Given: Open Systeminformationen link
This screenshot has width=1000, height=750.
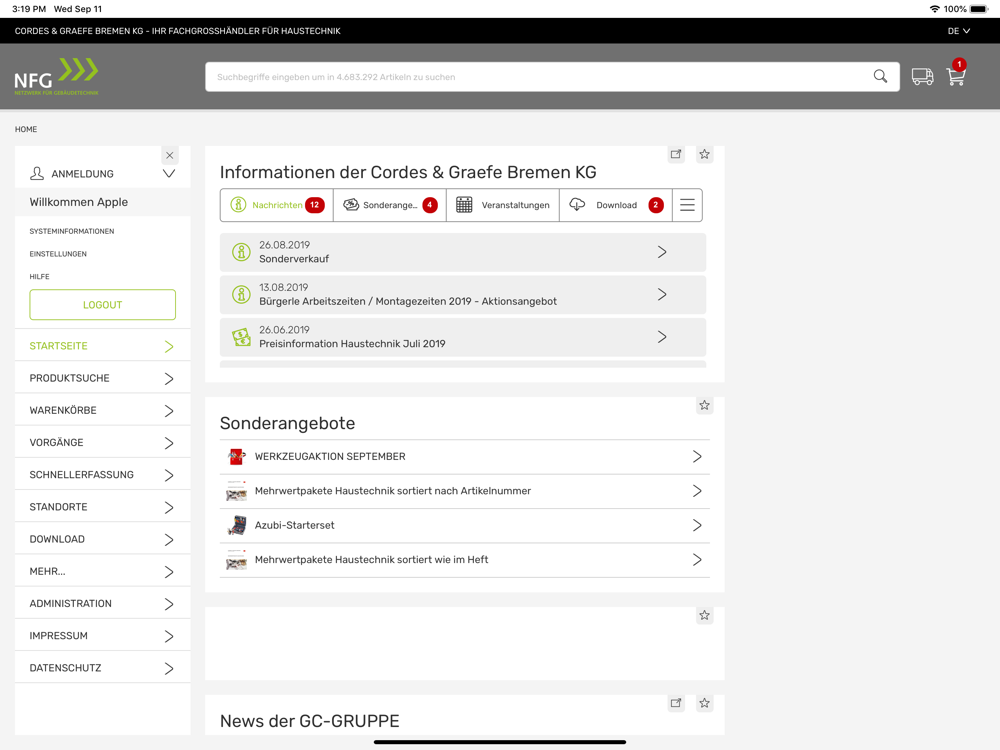Looking at the screenshot, I should click(71, 231).
